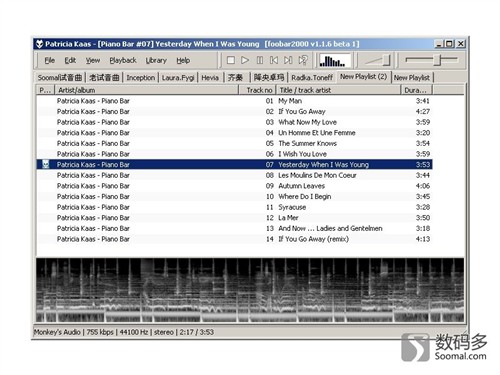Open the Playback menu
Viewport: 500px width, 375px height.
point(123,60)
